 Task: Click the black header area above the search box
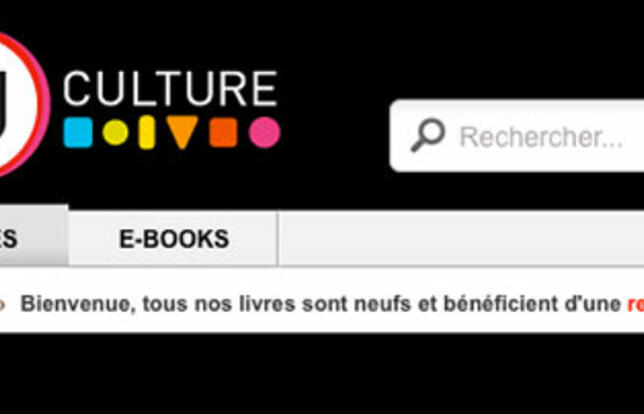[x=517, y=49]
